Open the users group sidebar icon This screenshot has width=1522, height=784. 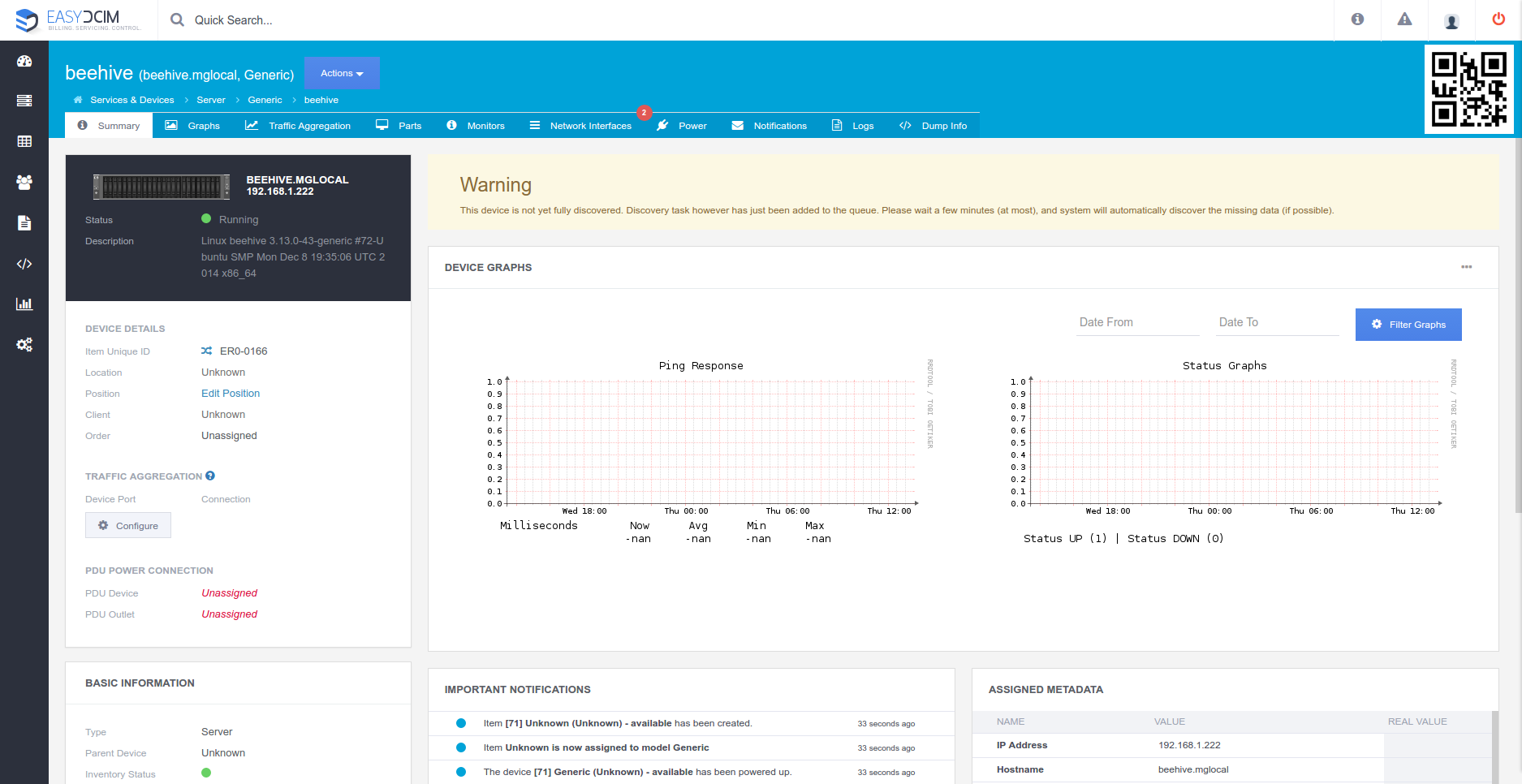click(x=24, y=183)
